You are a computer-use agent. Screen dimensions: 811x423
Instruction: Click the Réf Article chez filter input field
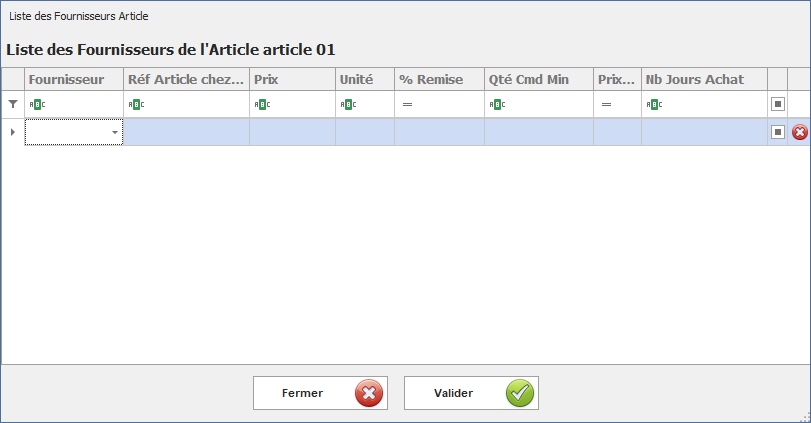196,104
